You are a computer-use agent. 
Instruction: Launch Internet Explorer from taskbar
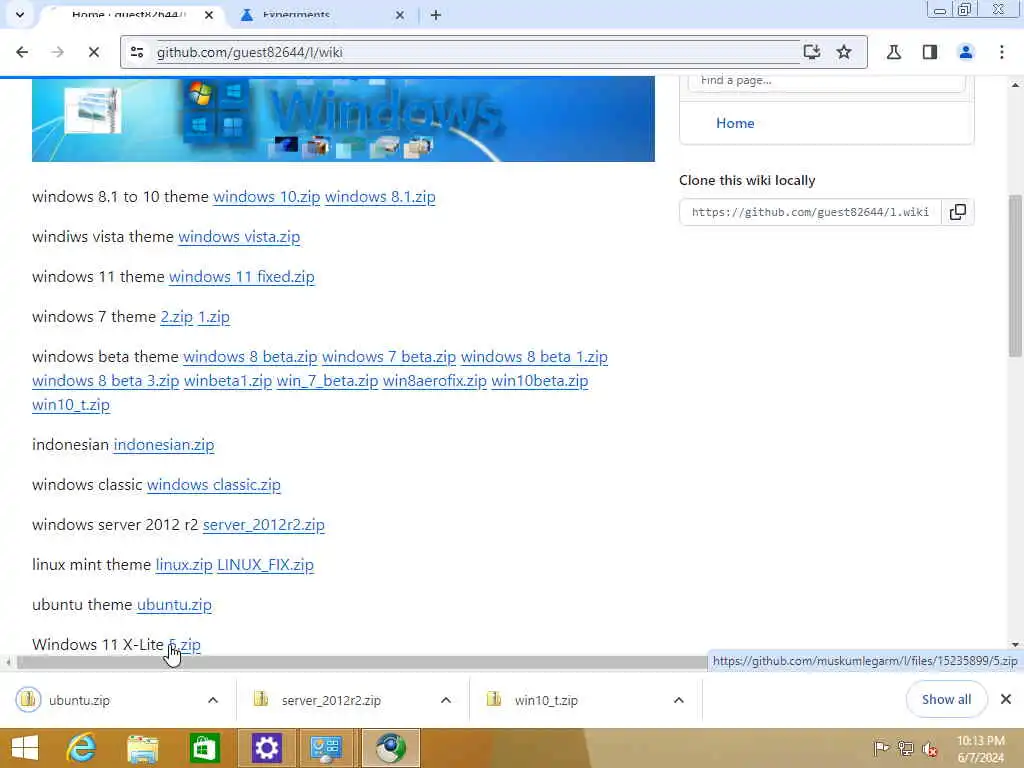82,748
